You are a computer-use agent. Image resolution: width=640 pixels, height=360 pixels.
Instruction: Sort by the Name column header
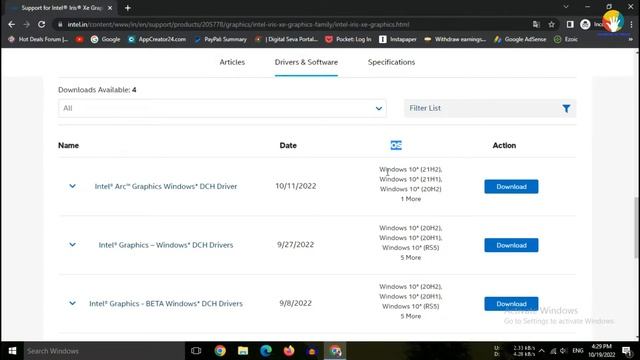coord(69,145)
